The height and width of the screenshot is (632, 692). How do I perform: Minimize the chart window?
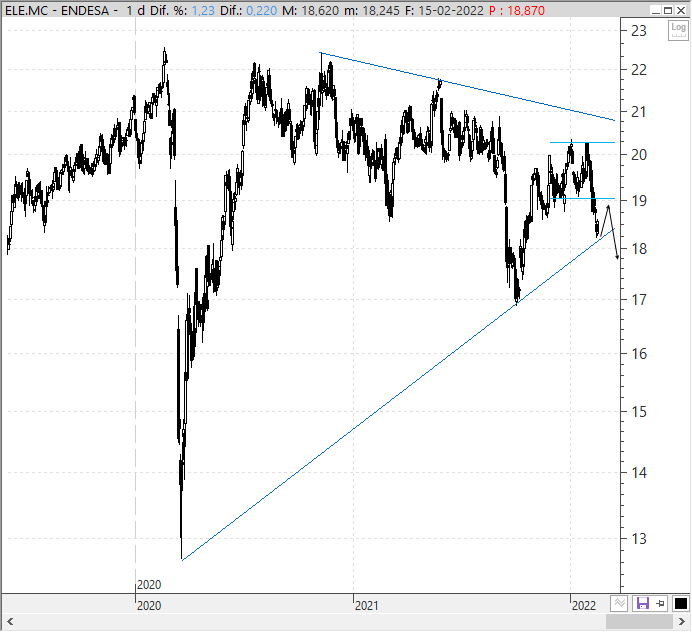(x=656, y=10)
